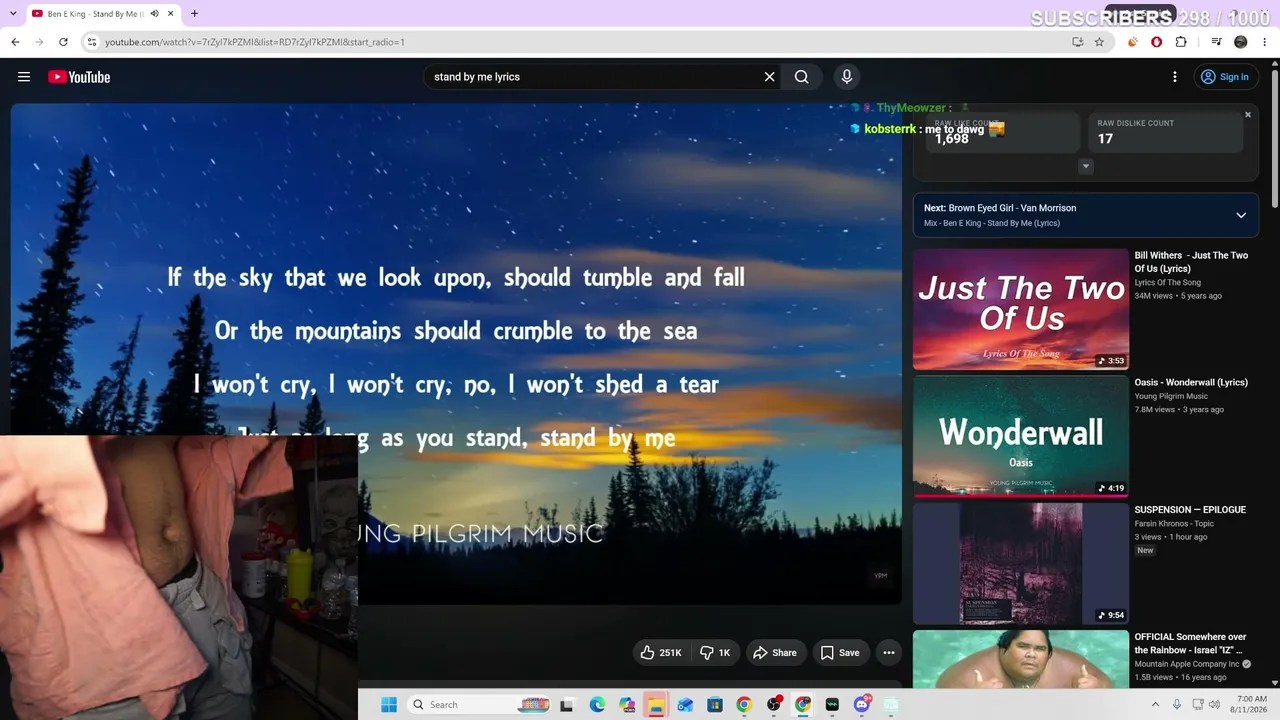Submit search with the magnifier button

802,77
